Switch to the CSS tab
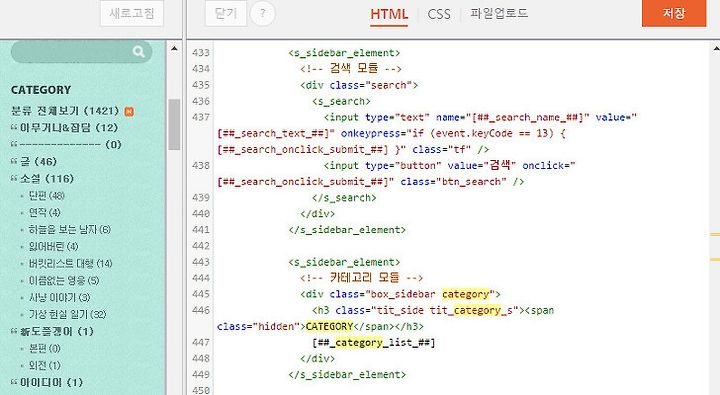The width and height of the screenshot is (720, 395). pos(439,14)
